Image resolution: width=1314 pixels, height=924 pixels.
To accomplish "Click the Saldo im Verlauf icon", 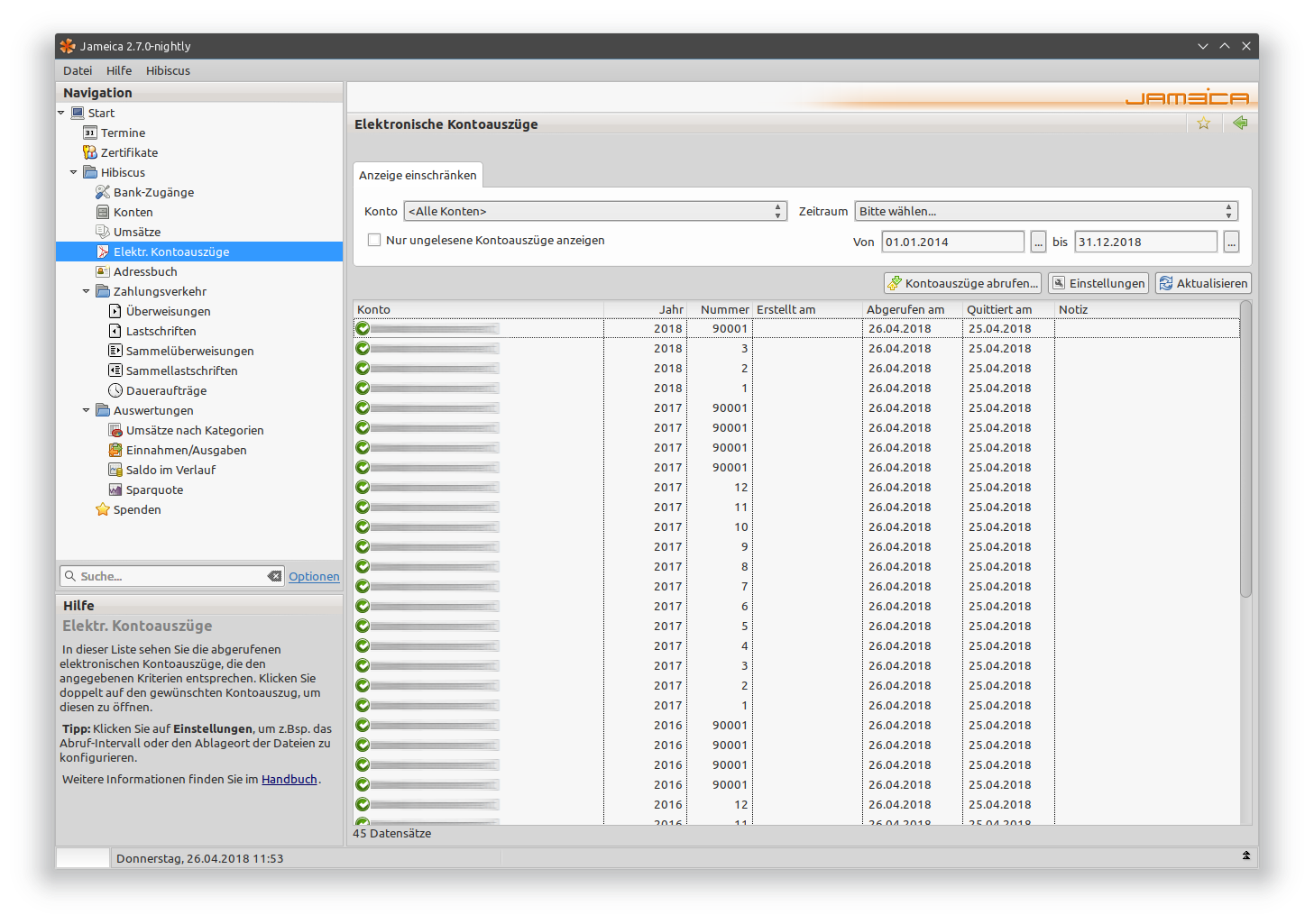I will (115, 470).
